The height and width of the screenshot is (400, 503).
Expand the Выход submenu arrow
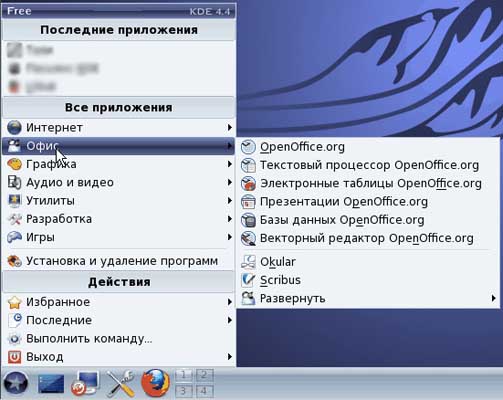[229, 357]
